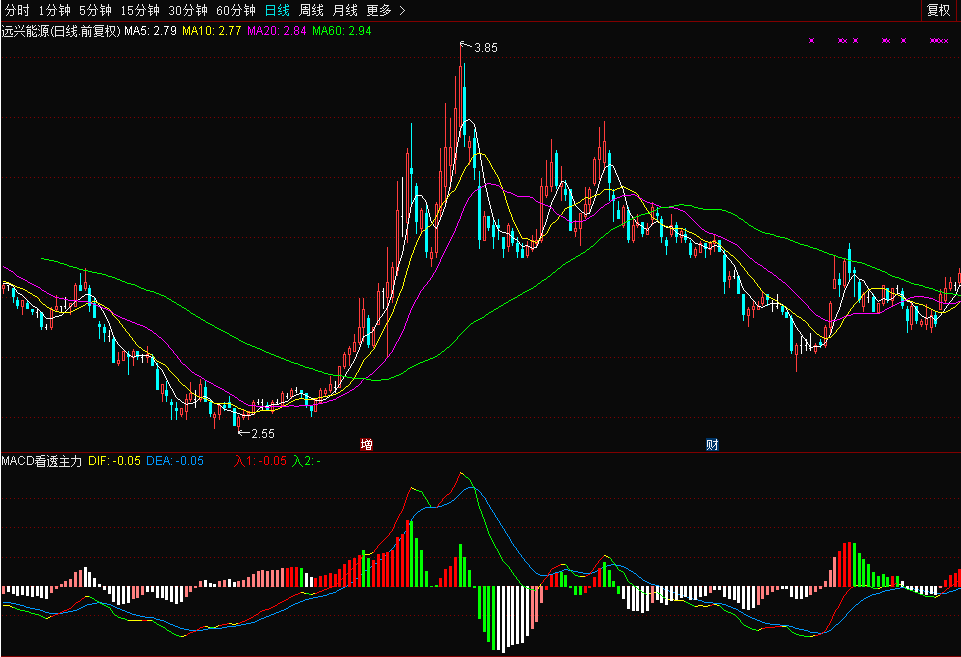The height and width of the screenshot is (657, 961).
Task: Select the 30分钟 period tab
Action: coord(188,10)
